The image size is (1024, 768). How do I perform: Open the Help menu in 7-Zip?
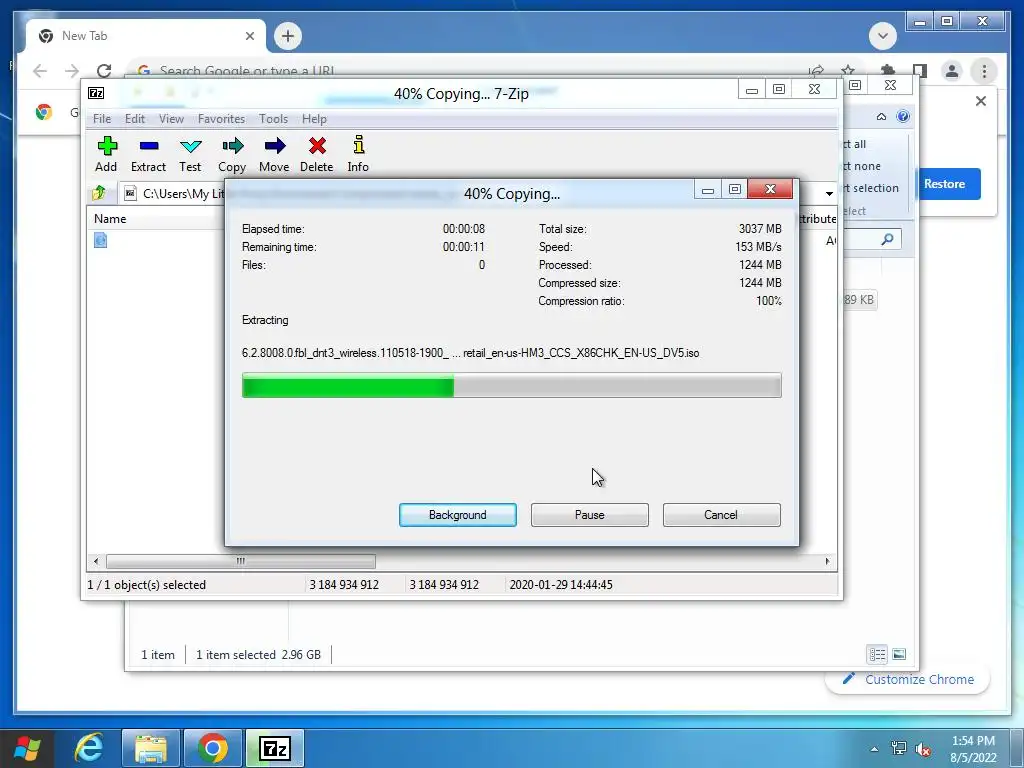314,119
